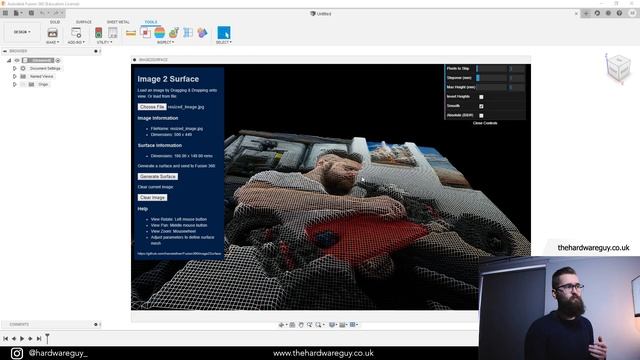Activate the root component radio button
Screen dimensions: 640x360
click(x=58, y=60)
